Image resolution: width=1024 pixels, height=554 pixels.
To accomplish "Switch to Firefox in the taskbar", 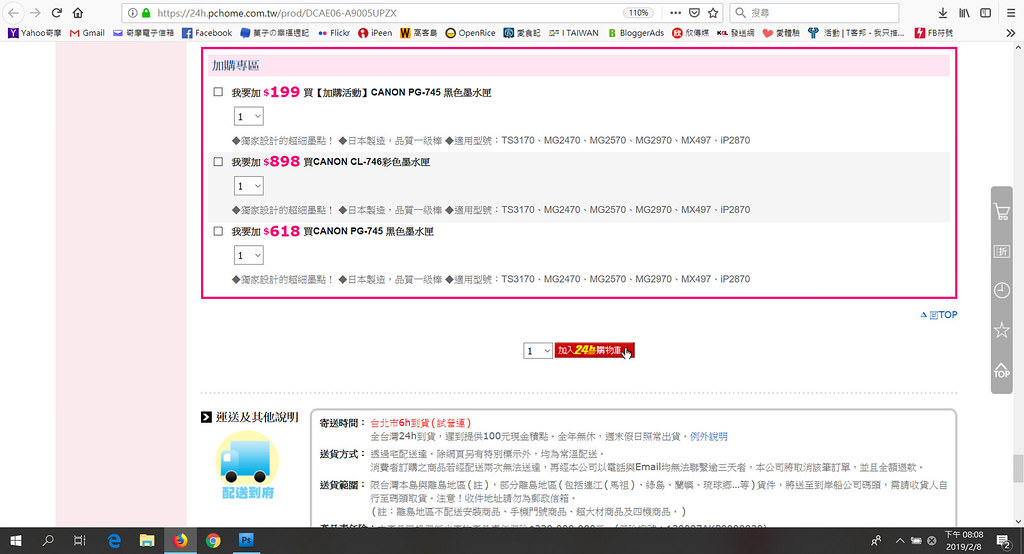I will click(180, 540).
